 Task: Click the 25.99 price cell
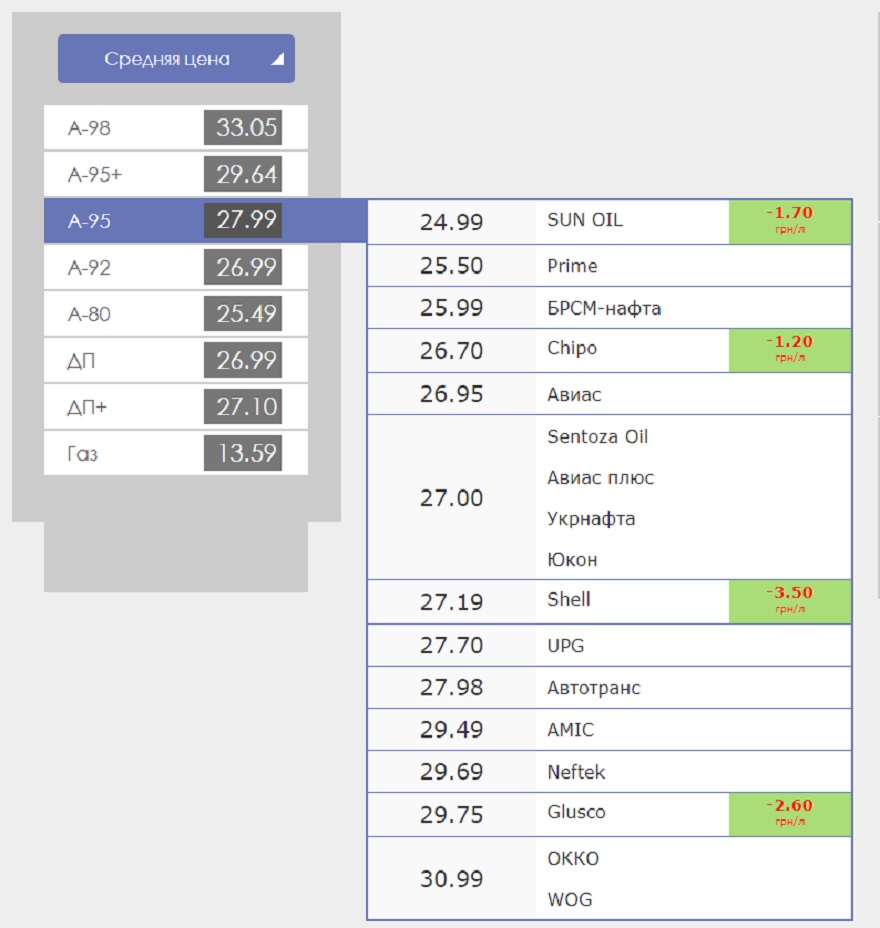click(x=452, y=308)
